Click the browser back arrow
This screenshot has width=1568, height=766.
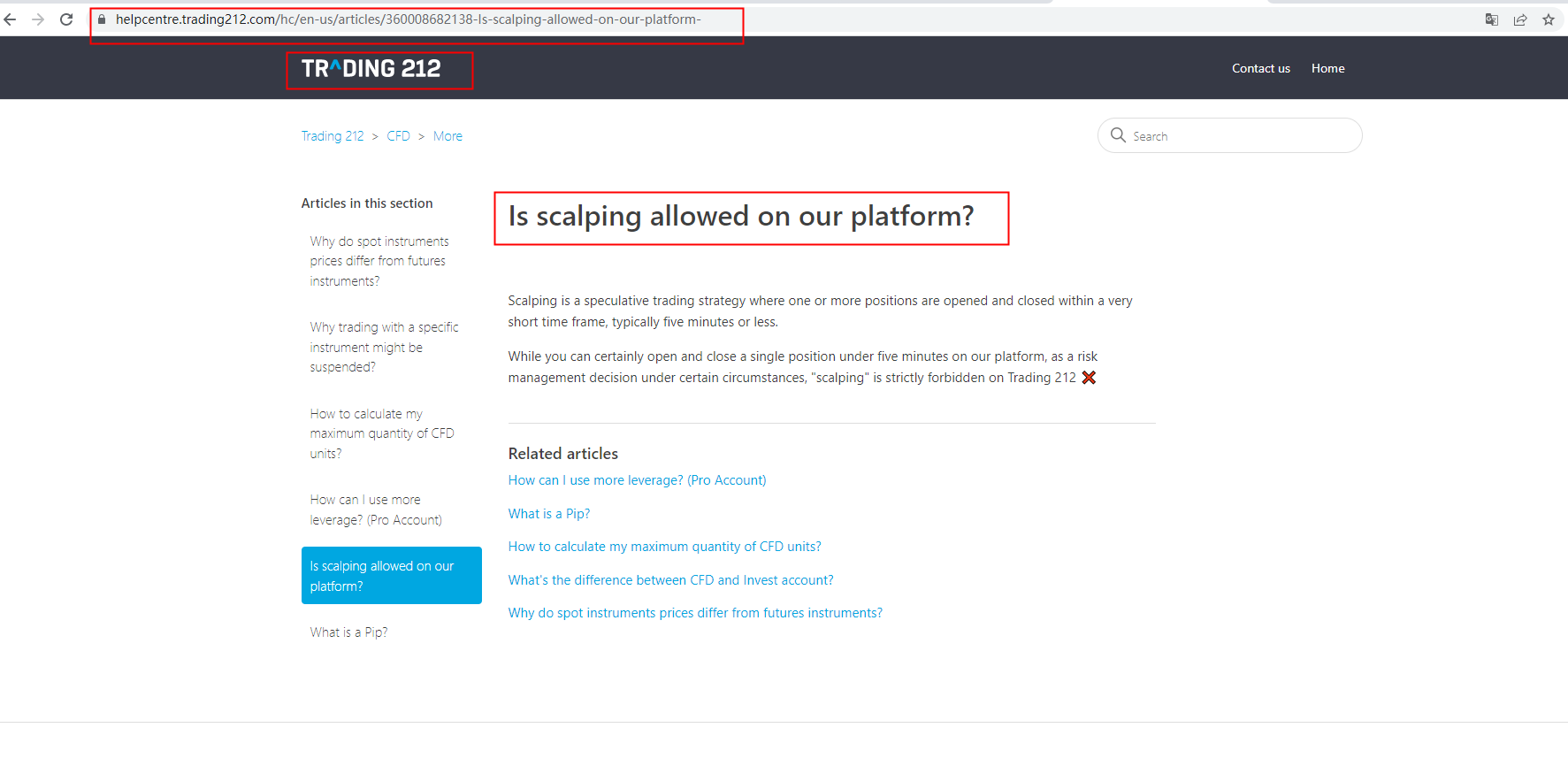[x=11, y=19]
